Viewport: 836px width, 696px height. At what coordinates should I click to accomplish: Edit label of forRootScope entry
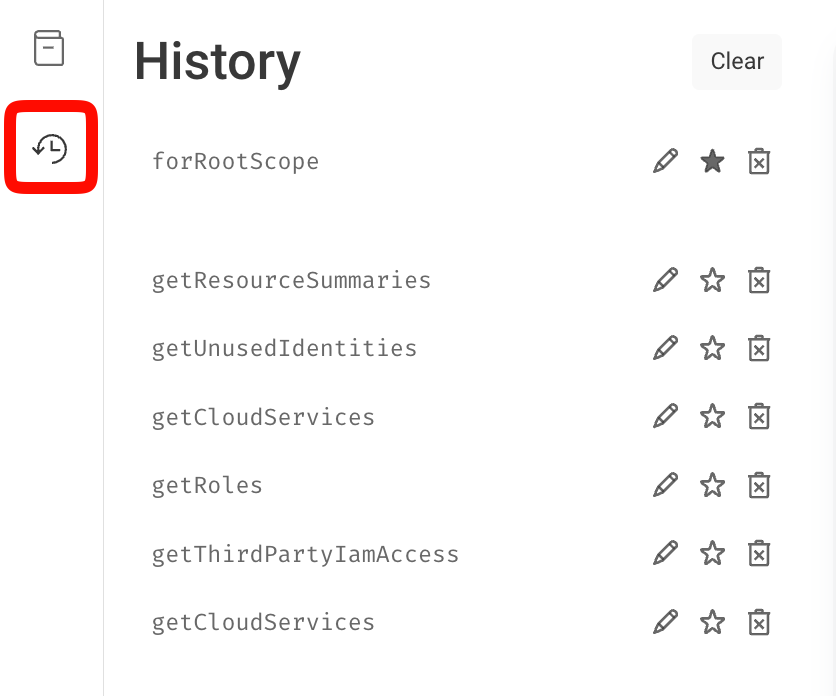point(665,161)
